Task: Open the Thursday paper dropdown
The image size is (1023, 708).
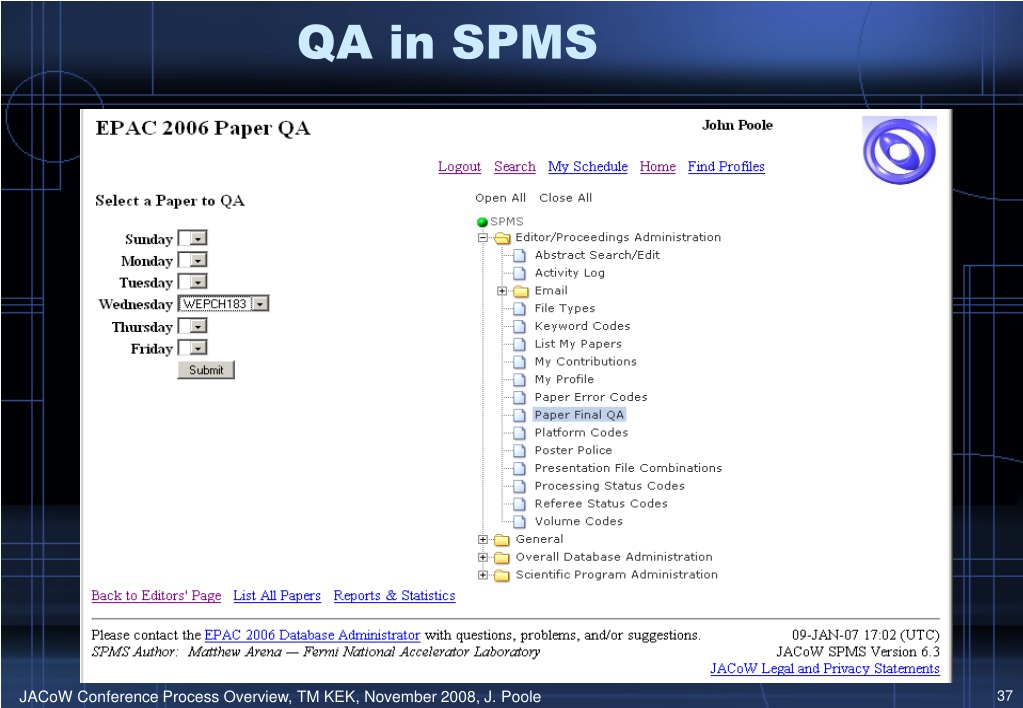Action: pyautogui.click(x=193, y=326)
